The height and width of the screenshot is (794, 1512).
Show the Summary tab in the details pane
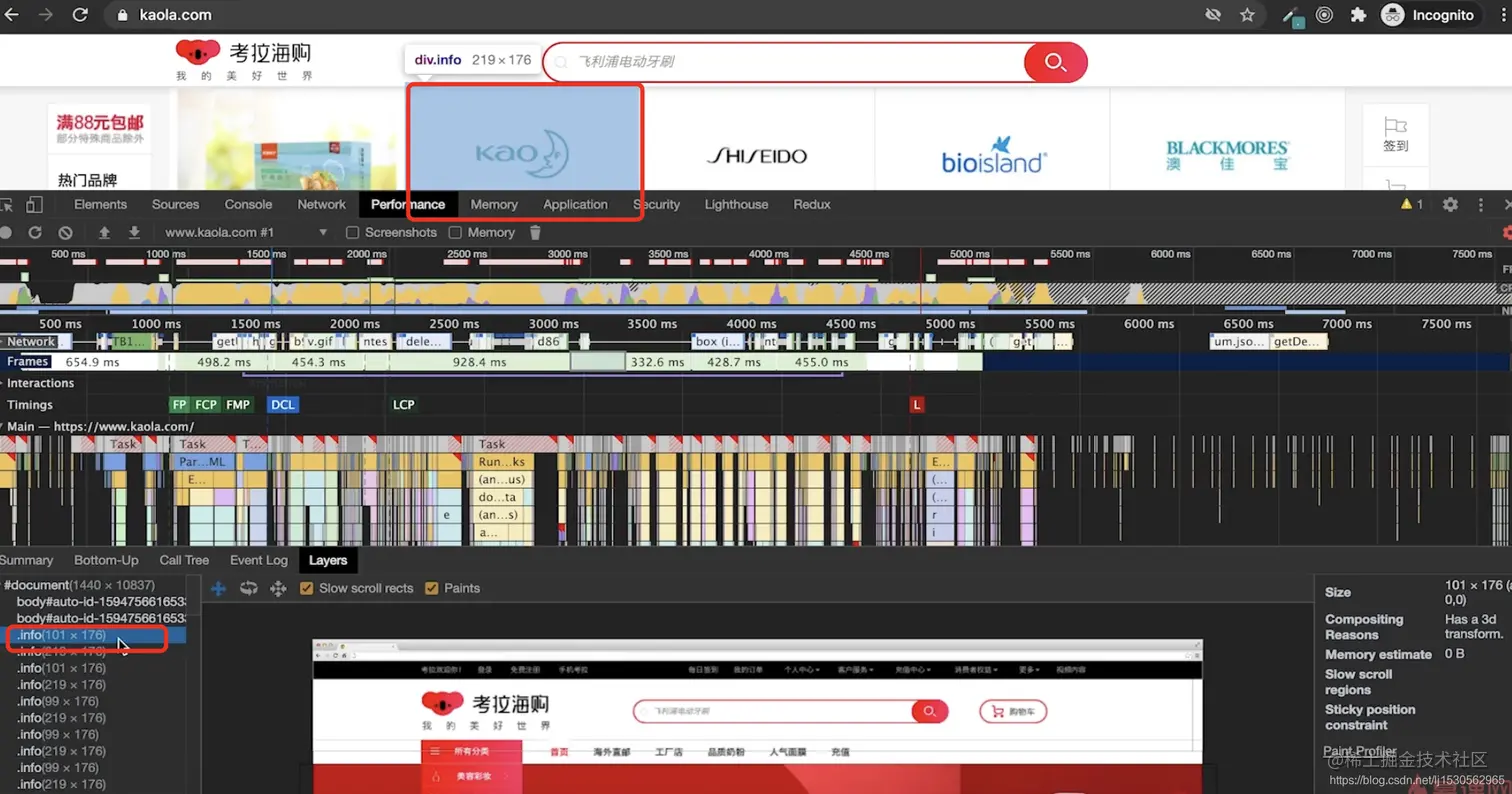[27, 560]
